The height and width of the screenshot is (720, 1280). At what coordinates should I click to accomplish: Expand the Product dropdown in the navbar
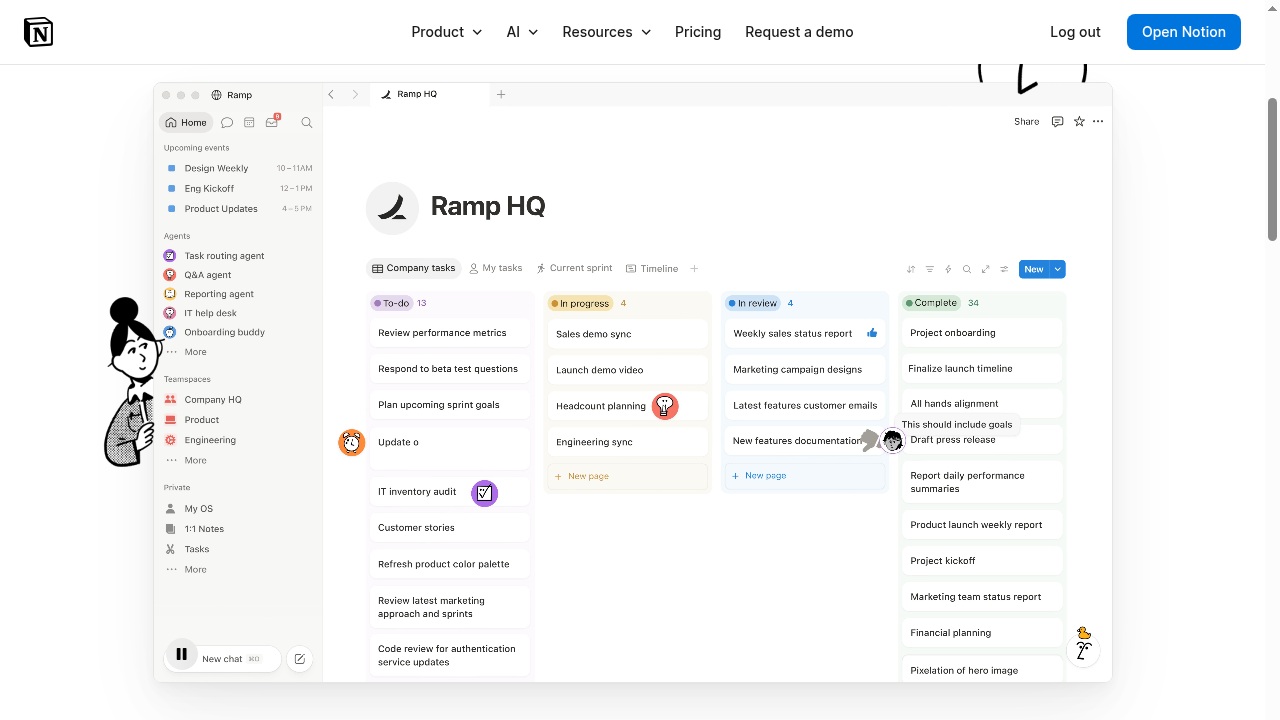tap(447, 32)
